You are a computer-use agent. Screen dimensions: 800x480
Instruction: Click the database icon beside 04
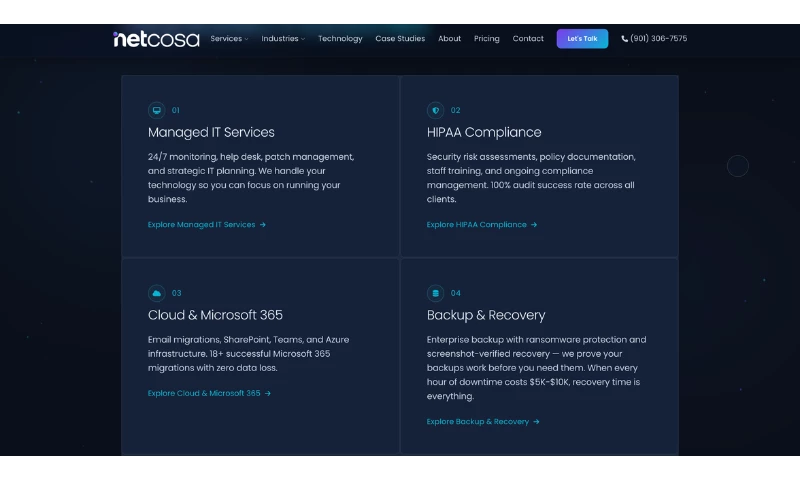pos(435,293)
